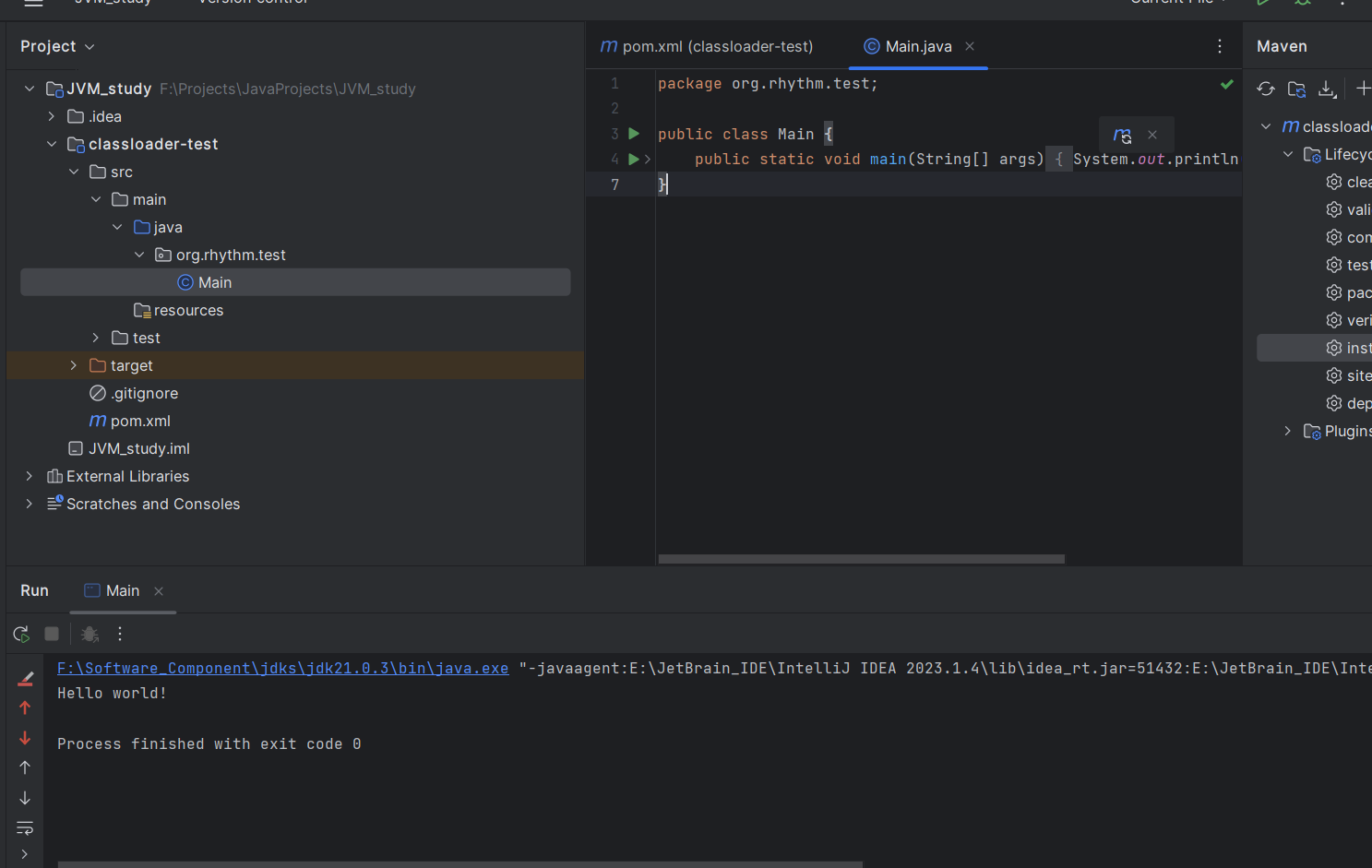Click run gutter icon at class Main line
Viewport: 1372px width, 868px height.
coord(634,134)
